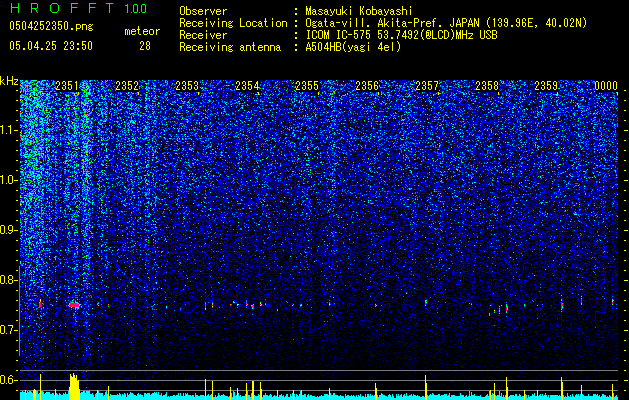Click the 2353 time marker
This screenshot has width=629, height=400.
(x=187, y=86)
